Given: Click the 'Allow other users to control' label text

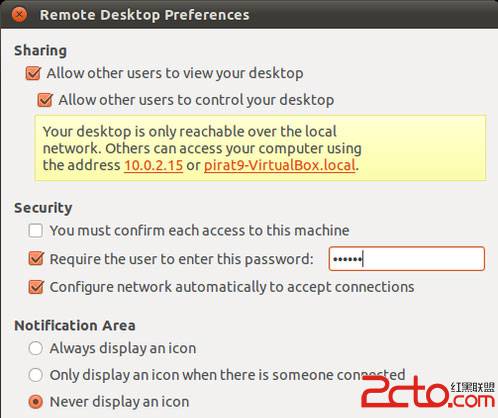Looking at the screenshot, I should 196,100.
